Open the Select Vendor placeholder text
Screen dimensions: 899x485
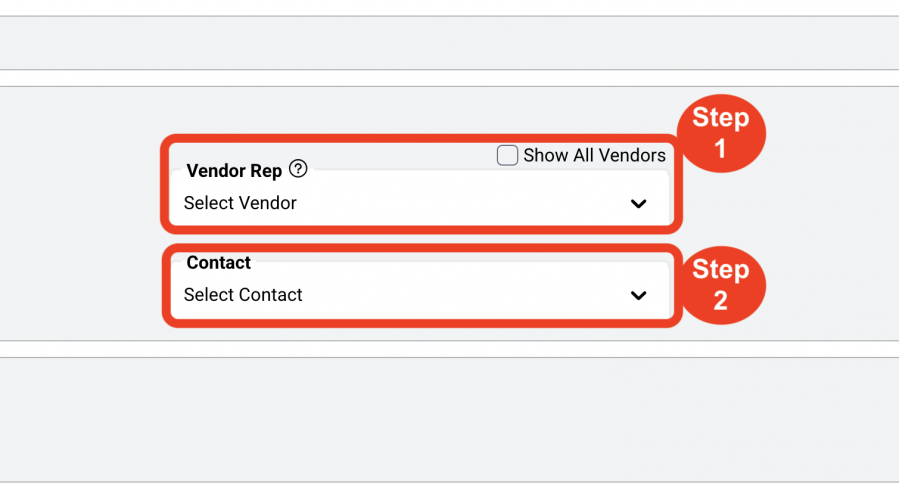pos(240,203)
